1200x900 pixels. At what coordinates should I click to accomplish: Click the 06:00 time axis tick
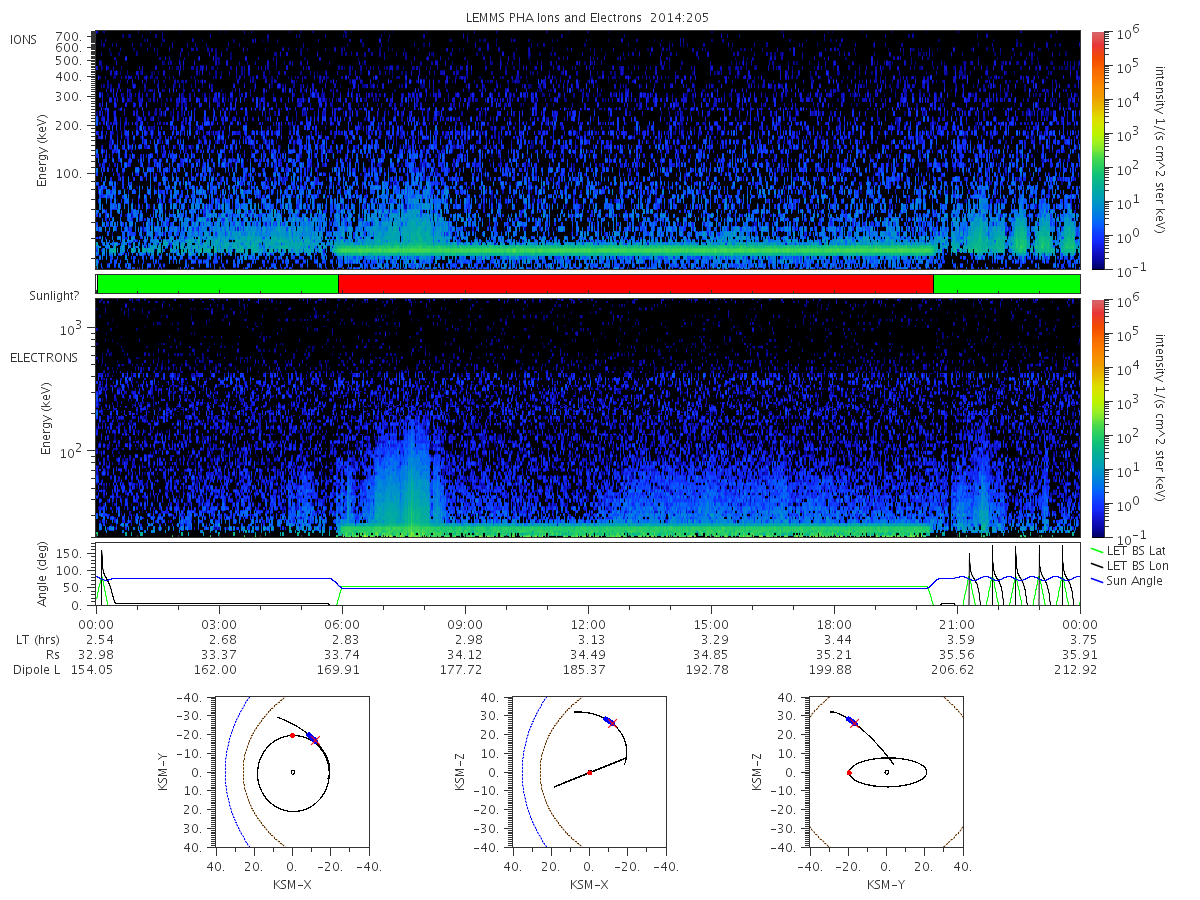click(342, 623)
